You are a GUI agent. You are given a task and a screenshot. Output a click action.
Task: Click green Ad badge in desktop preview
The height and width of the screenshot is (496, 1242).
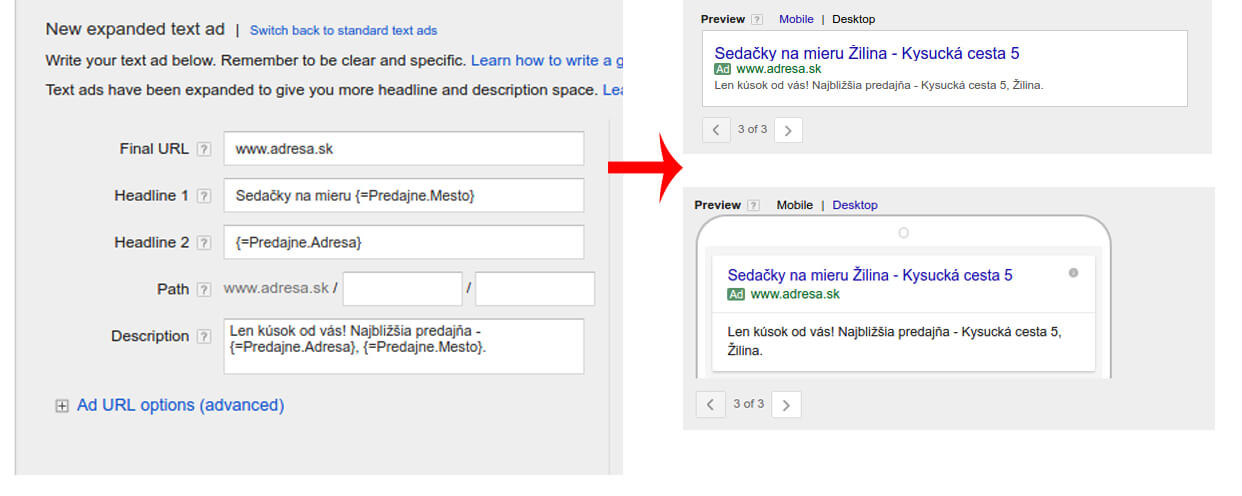[723, 69]
